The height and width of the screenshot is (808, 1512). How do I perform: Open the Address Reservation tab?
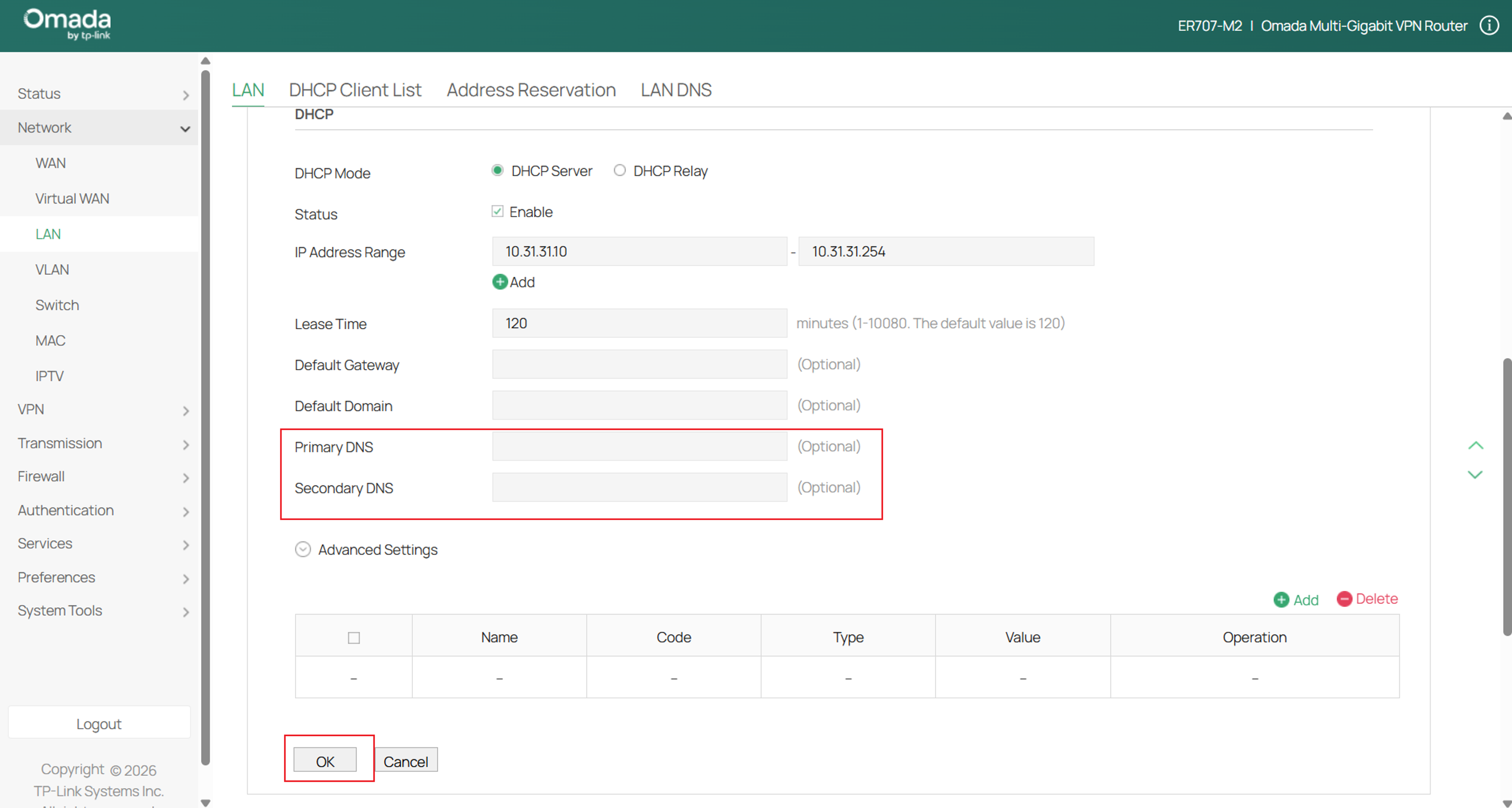(x=531, y=90)
